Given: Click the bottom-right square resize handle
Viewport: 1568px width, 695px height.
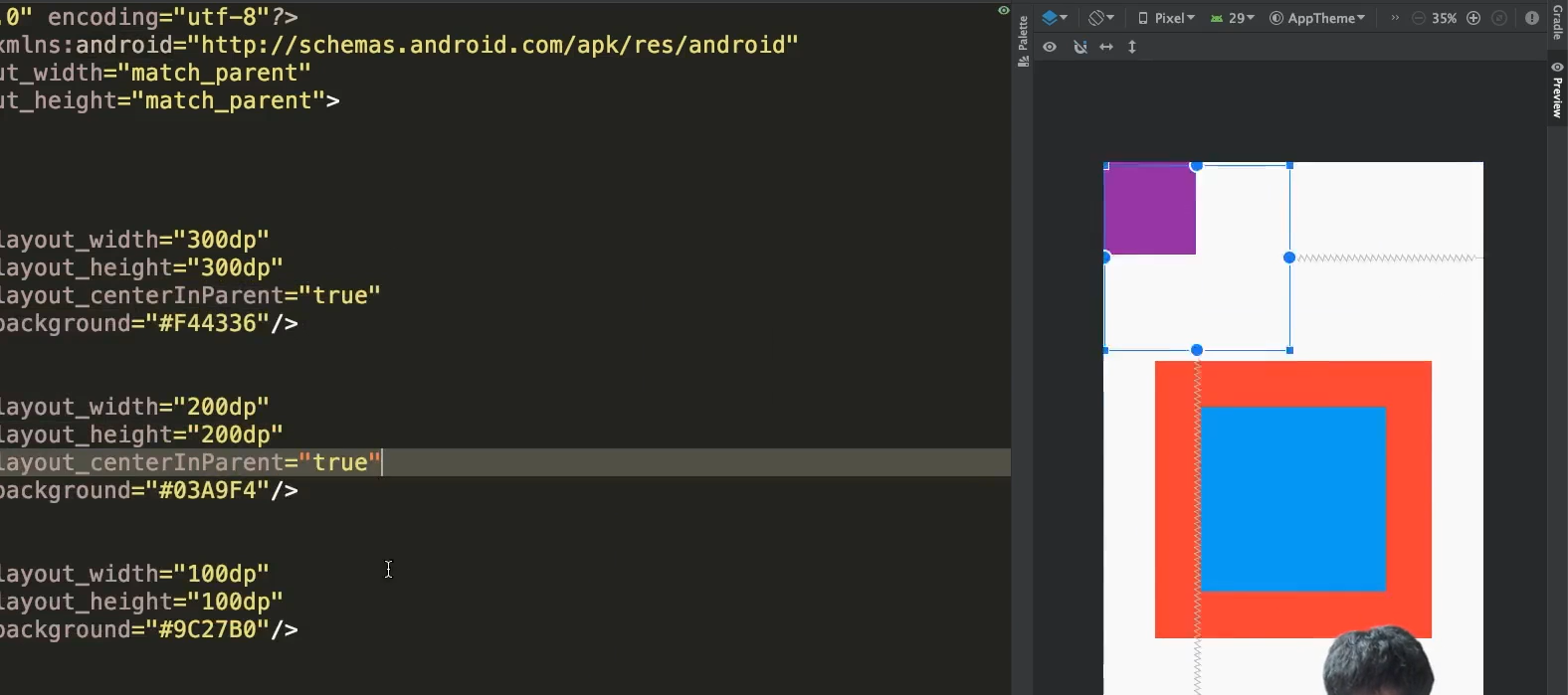Looking at the screenshot, I should click(x=1290, y=350).
